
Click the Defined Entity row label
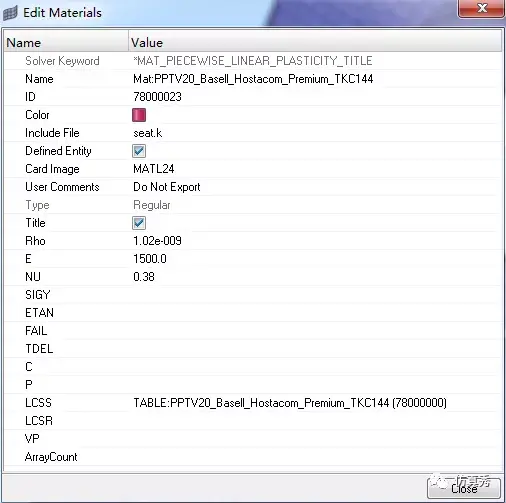[58, 151]
